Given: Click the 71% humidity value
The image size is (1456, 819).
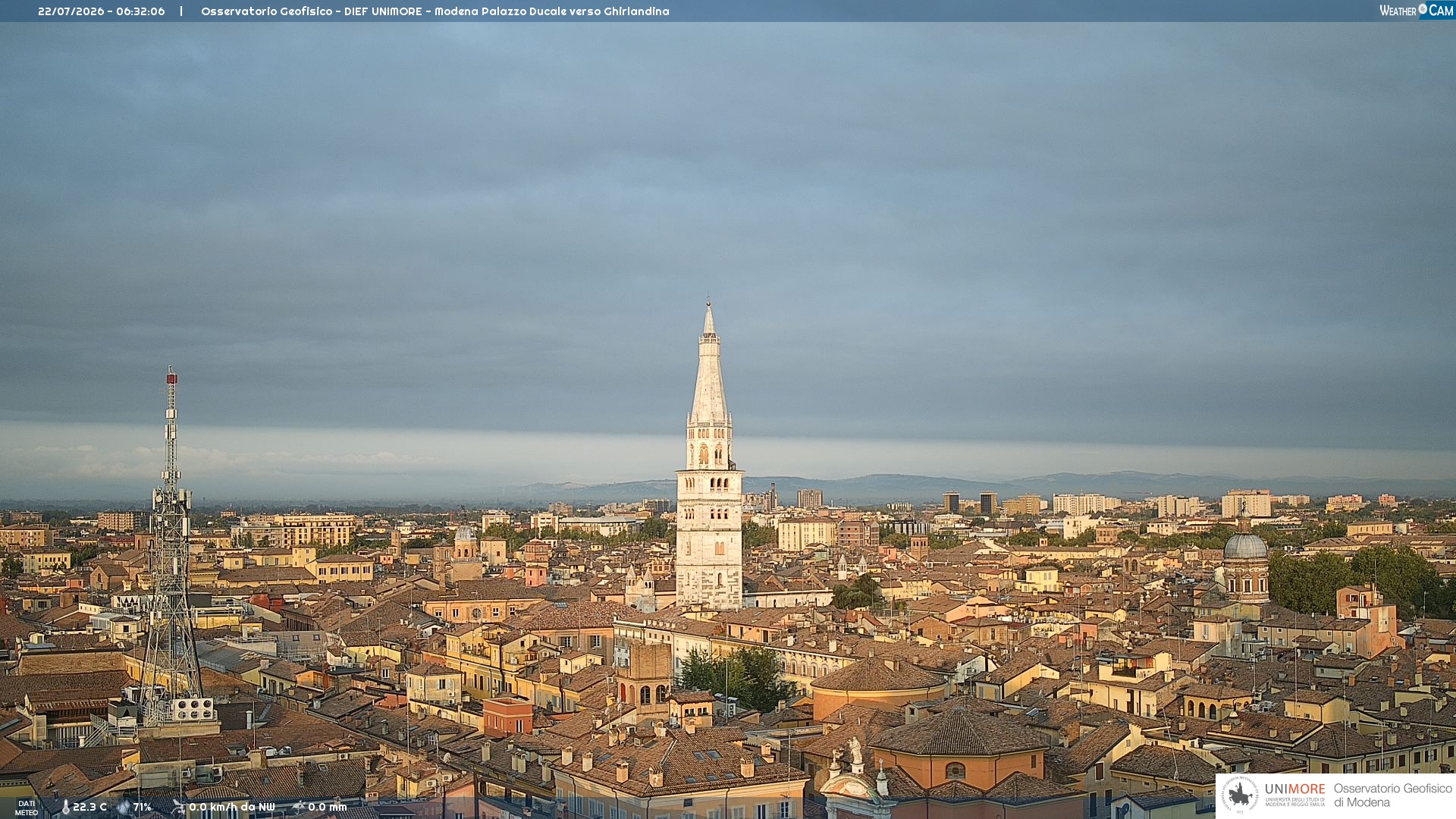Looking at the screenshot, I should (x=143, y=807).
